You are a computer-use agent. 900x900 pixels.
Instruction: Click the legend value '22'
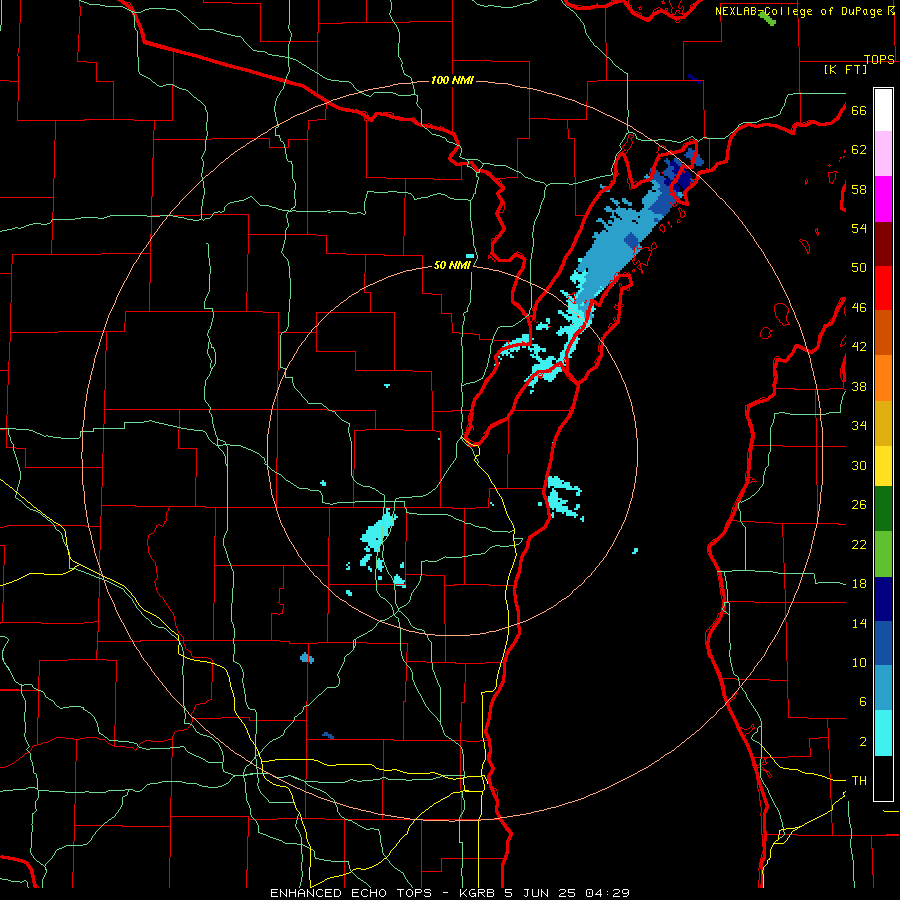pyautogui.click(x=859, y=544)
